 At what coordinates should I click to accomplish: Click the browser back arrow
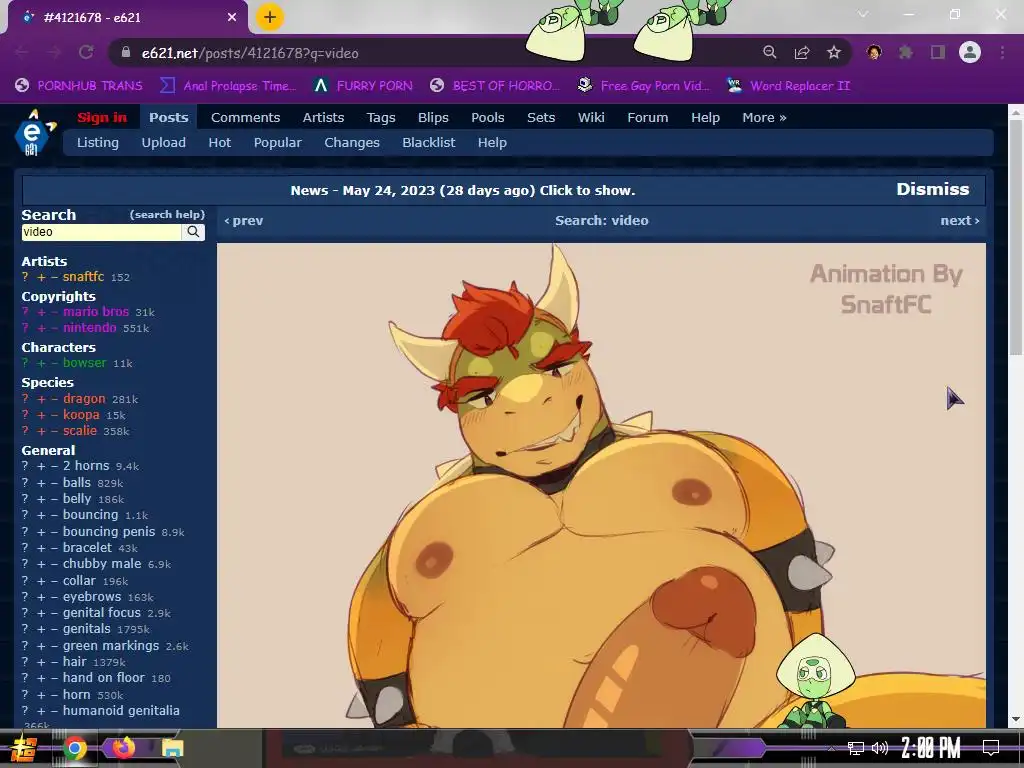(x=22, y=52)
